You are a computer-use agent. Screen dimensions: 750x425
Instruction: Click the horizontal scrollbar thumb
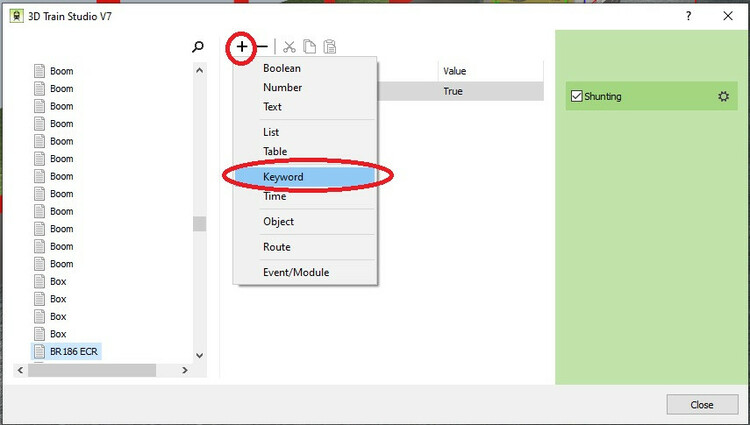click(92, 370)
